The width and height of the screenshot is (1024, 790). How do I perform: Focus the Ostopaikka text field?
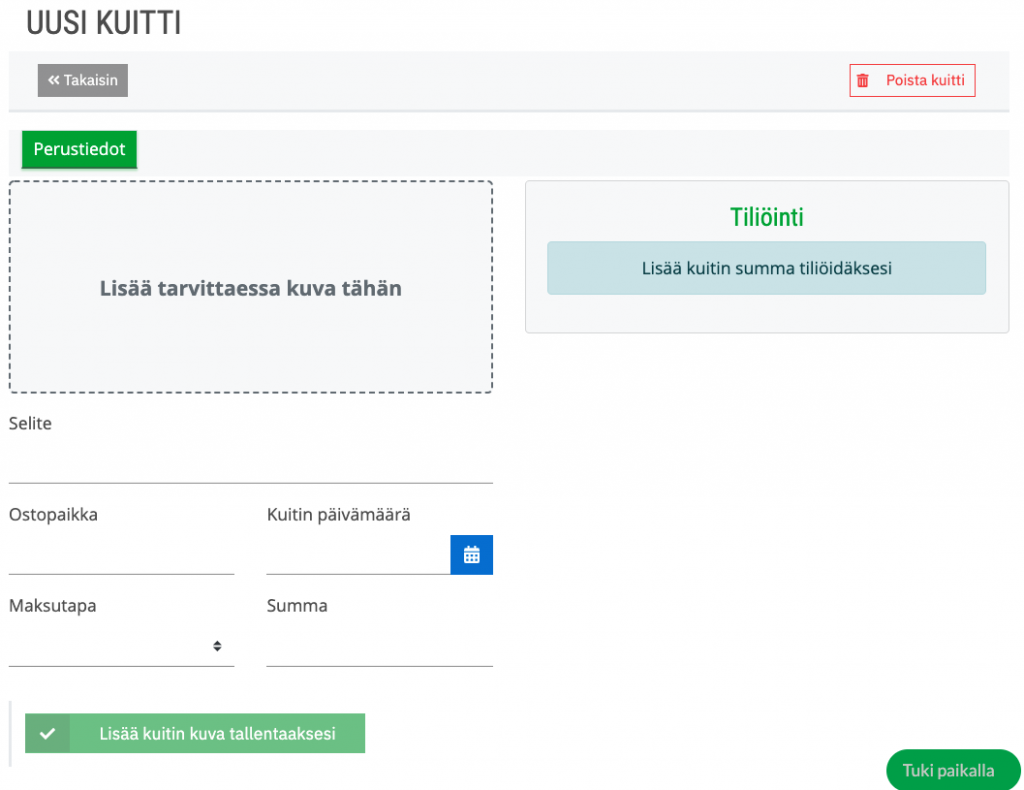(x=121, y=555)
